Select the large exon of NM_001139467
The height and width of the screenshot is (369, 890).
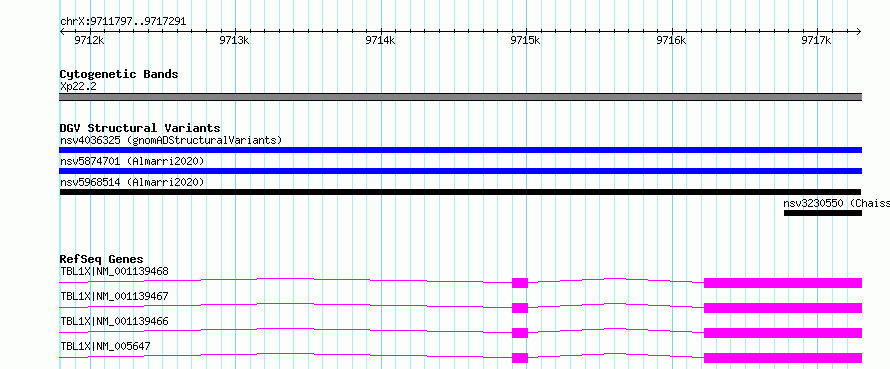coord(783,308)
